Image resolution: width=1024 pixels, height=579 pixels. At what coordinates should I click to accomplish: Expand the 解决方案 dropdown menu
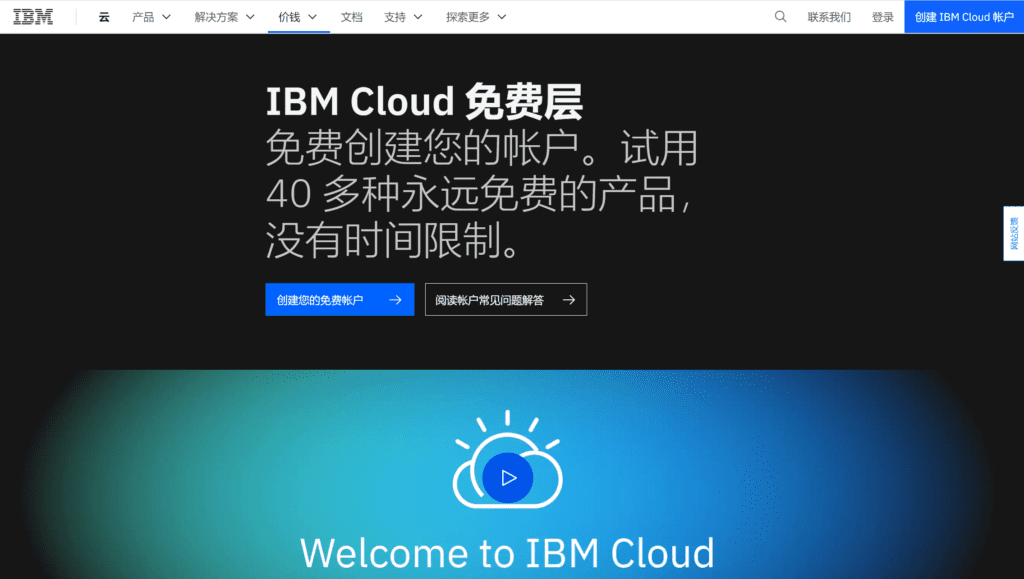click(x=225, y=17)
